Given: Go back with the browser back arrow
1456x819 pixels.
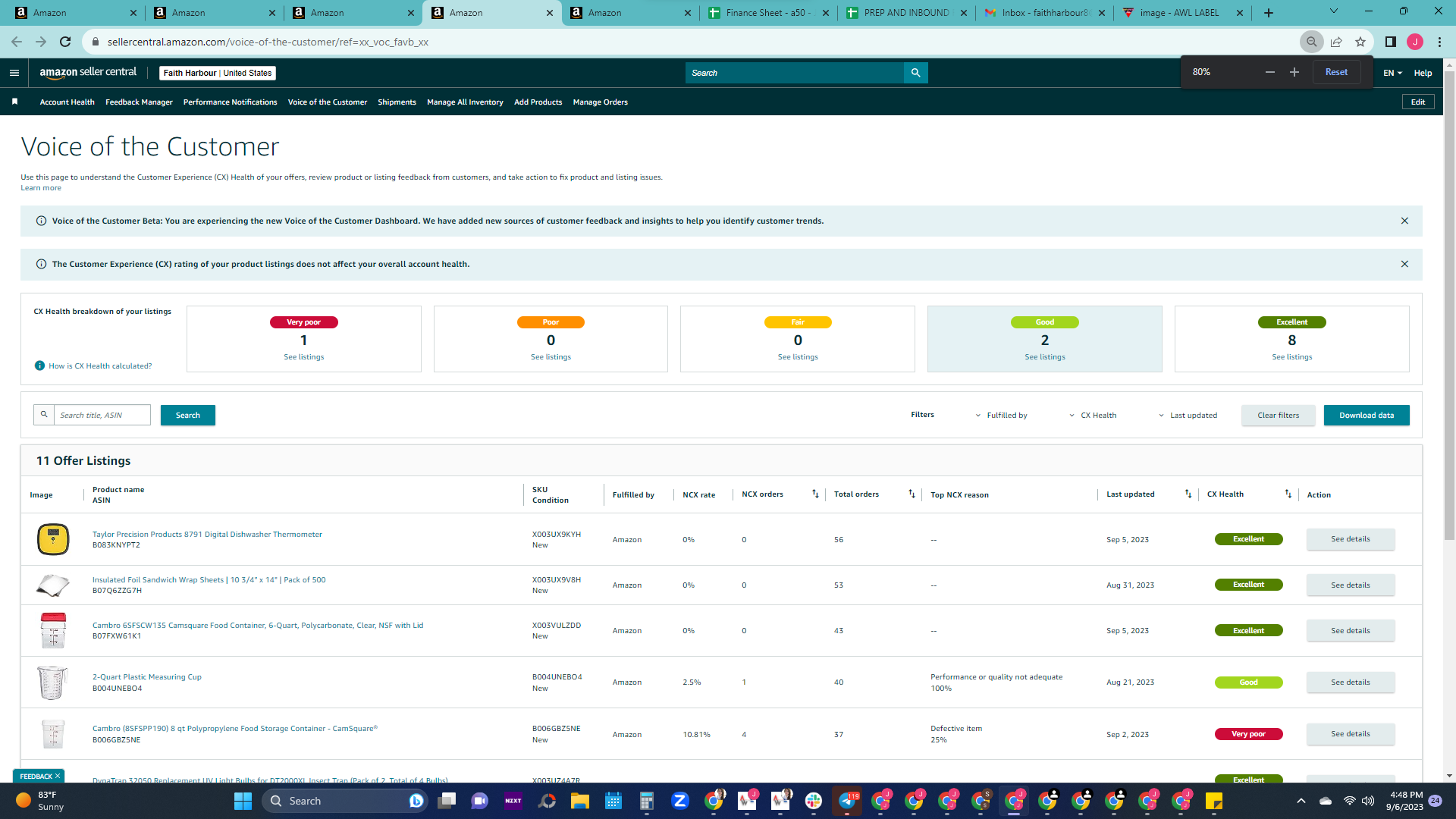Looking at the screenshot, I should click(17, 42).
